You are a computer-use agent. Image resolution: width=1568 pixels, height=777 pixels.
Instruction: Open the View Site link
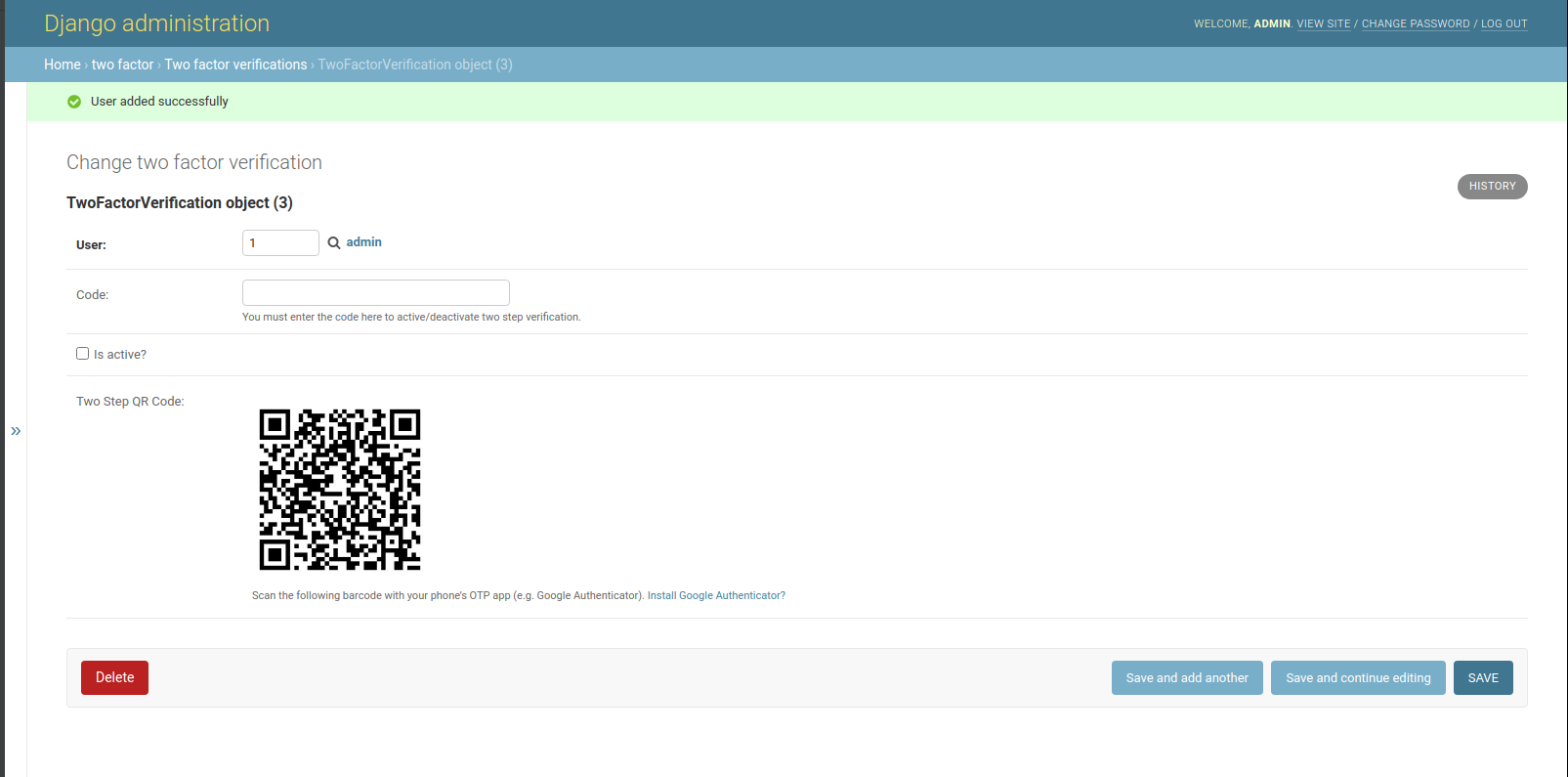pos(1323,23)
